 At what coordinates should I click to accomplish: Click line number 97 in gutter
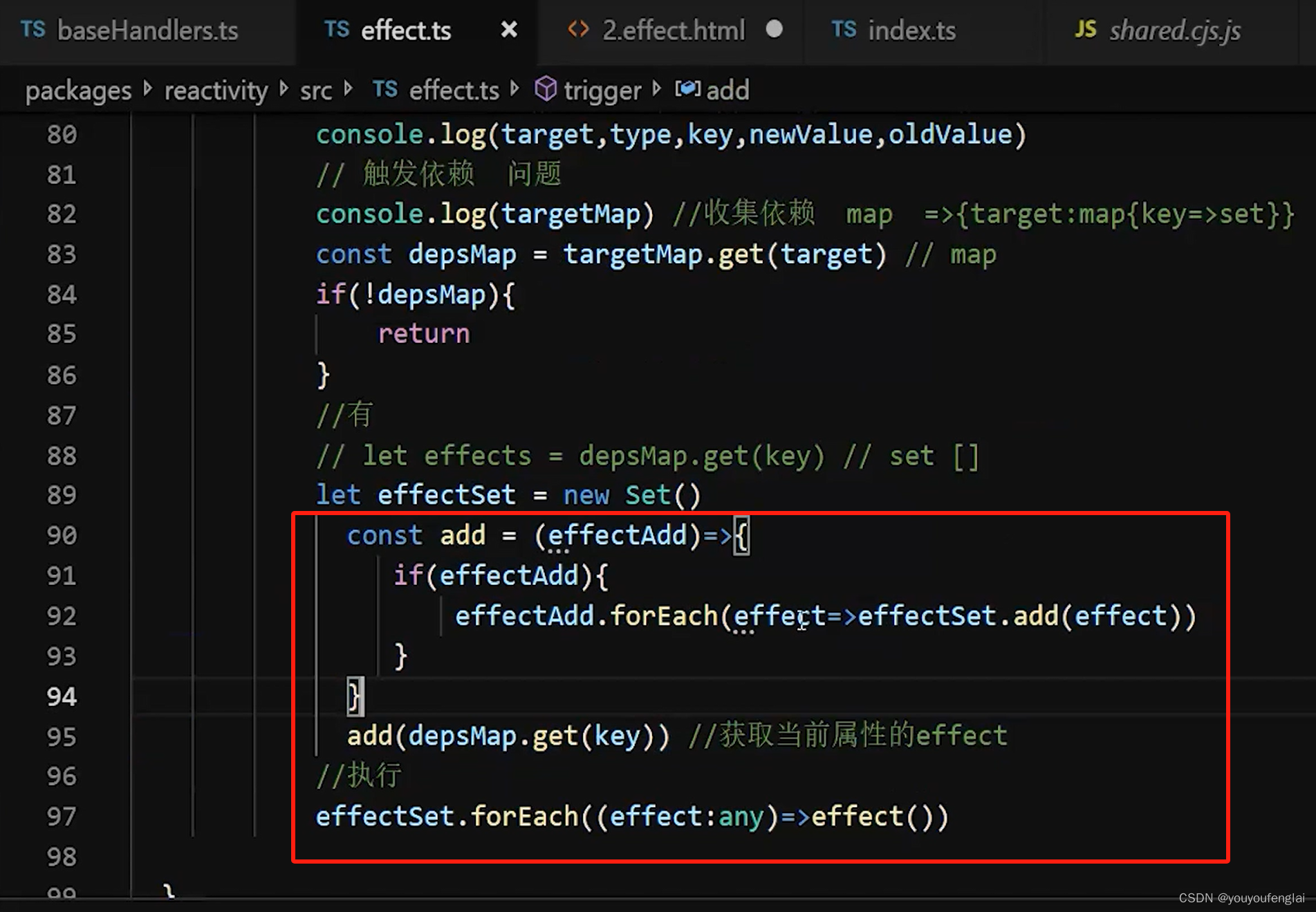[62, 817]
